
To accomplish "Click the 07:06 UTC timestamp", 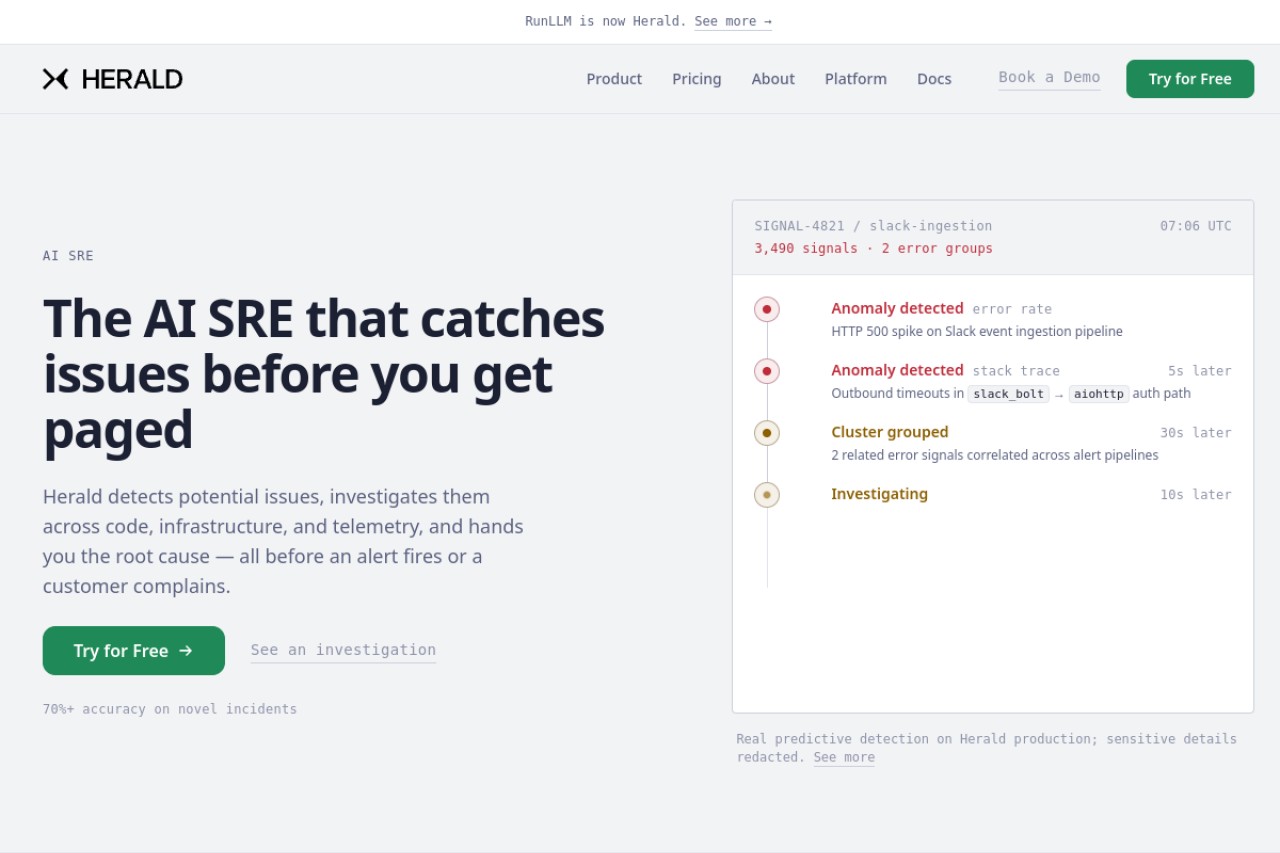I will point(1196,226).
